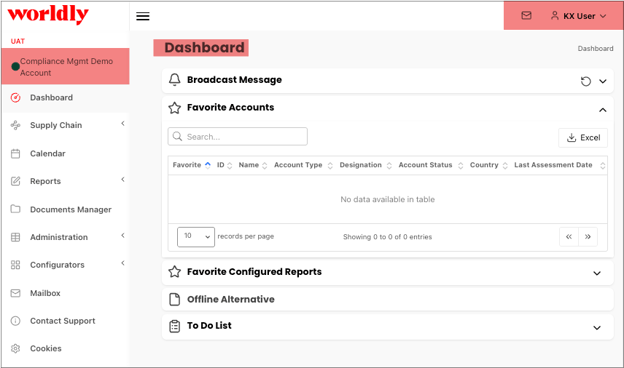Click the Favorite Accounts search field
Image resolution: width=624 pixels, height=368 pixels.
pyautogui.click(x=238, y=136)
